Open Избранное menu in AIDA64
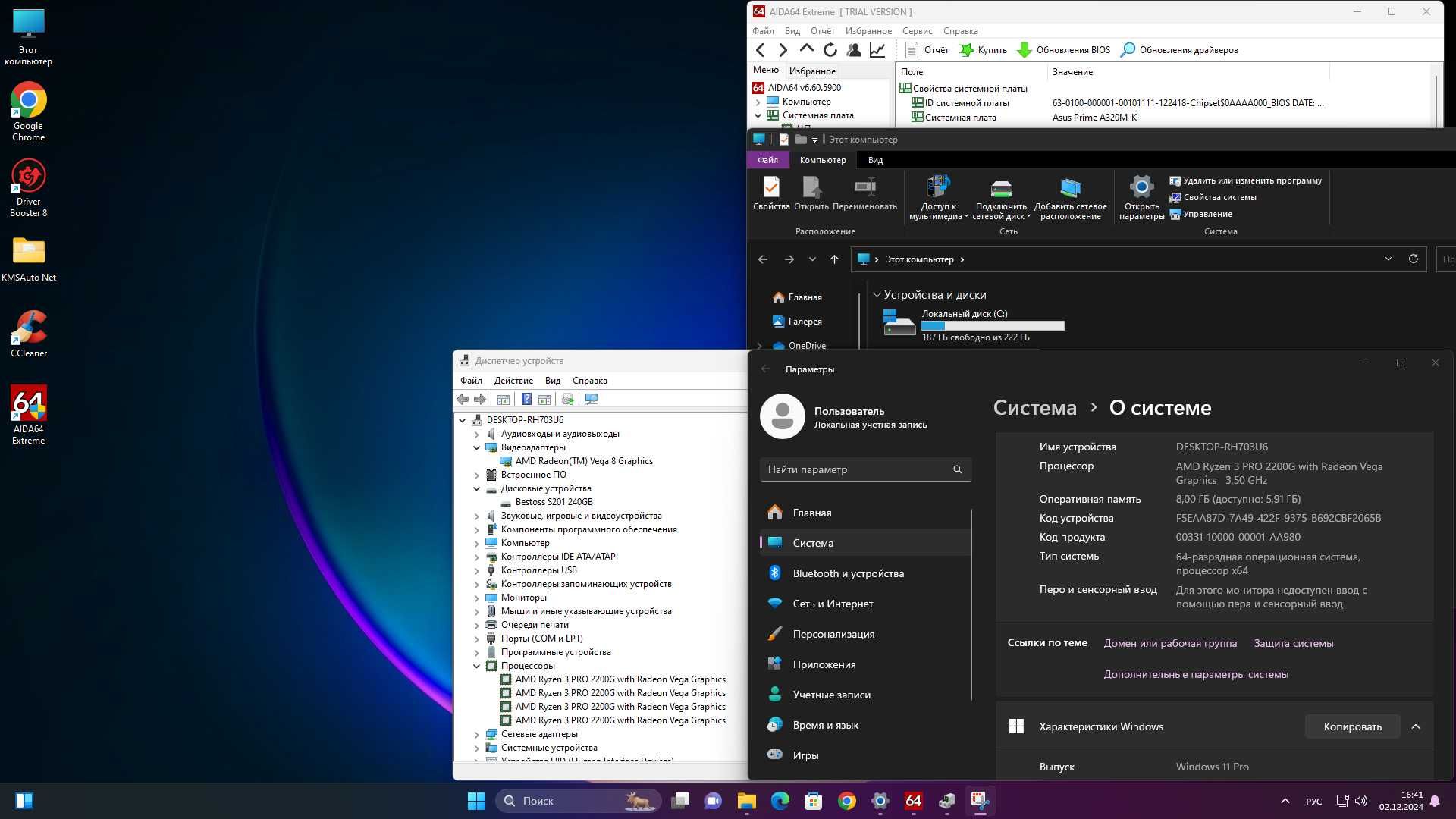Viewport: 1456px width, 819px height. (868, 31)
